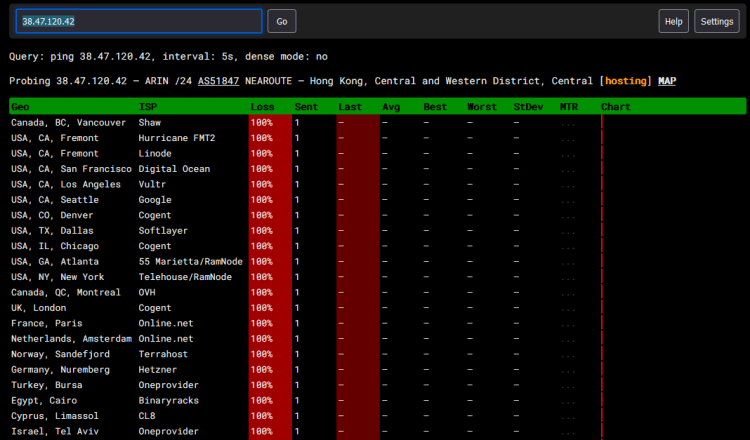Click the Digital Ocean ISP cell
Screen dimensions: 750x440
[174, 169]
